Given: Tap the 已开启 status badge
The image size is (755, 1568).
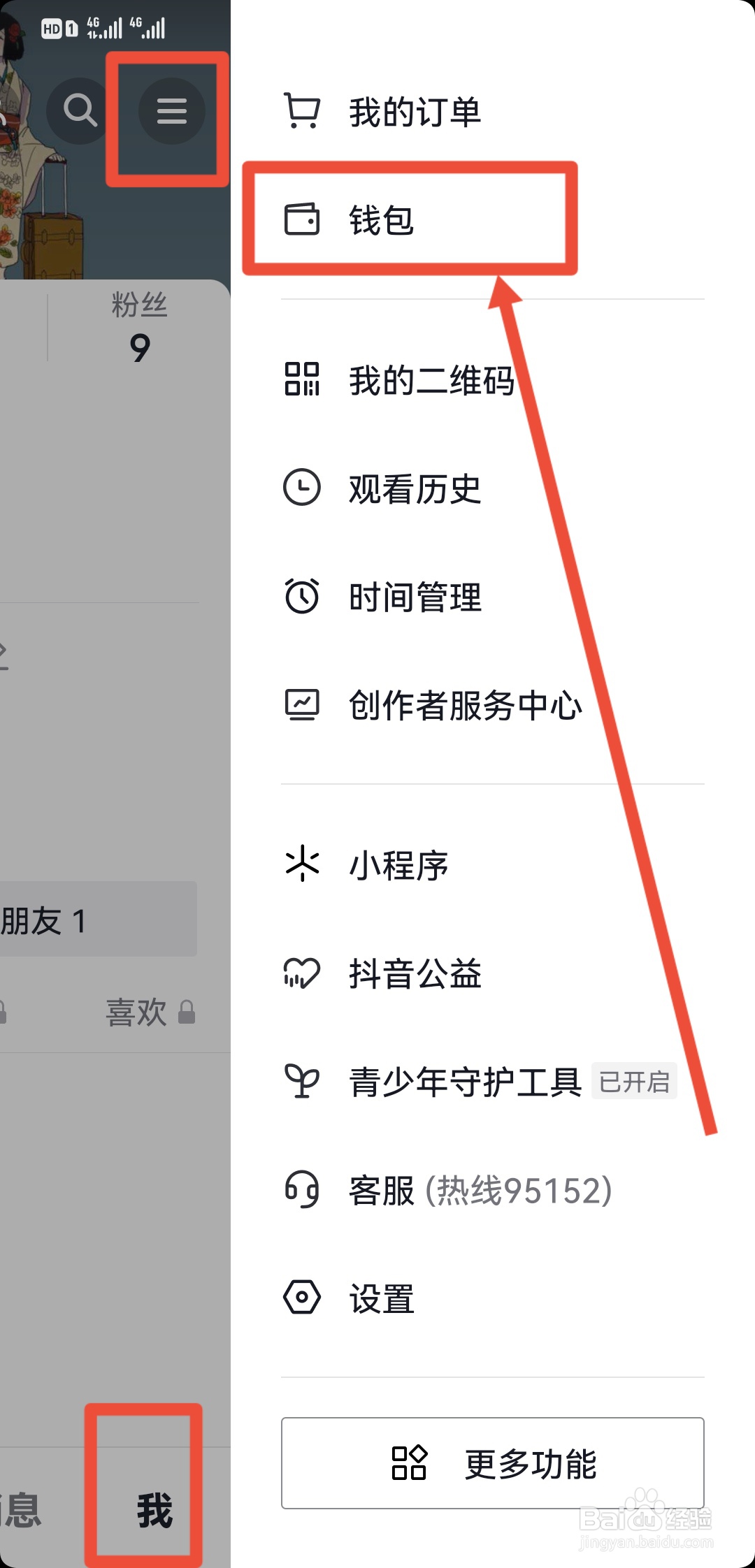Looking at the screenshot, I should click(634, 1082).
